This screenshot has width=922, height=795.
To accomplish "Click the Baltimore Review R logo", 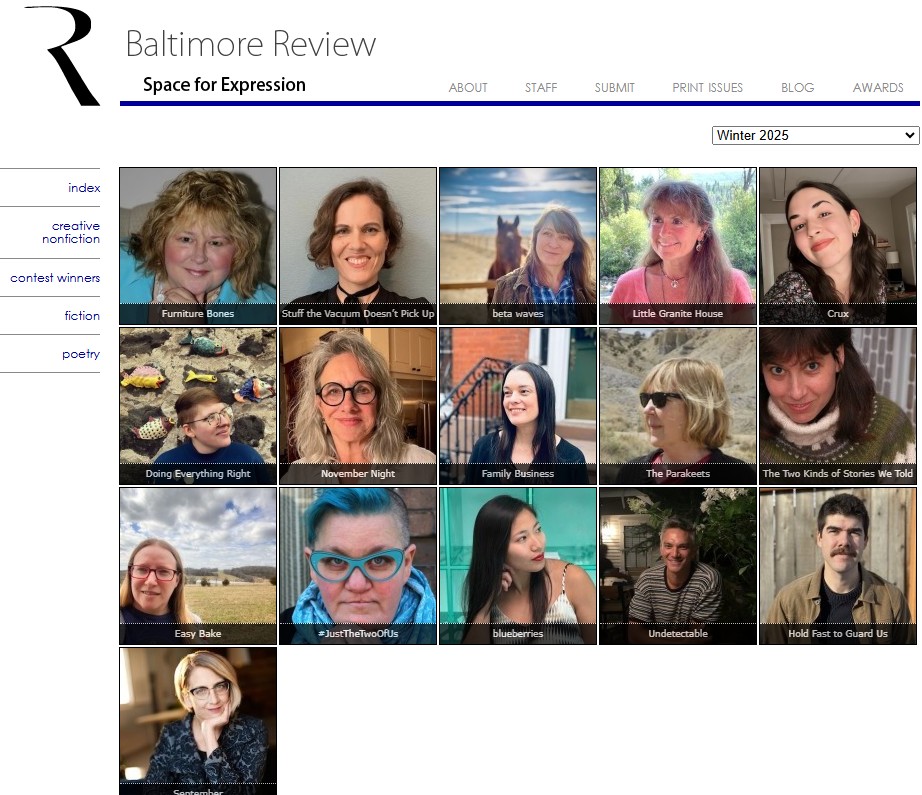I will point(63,56).
